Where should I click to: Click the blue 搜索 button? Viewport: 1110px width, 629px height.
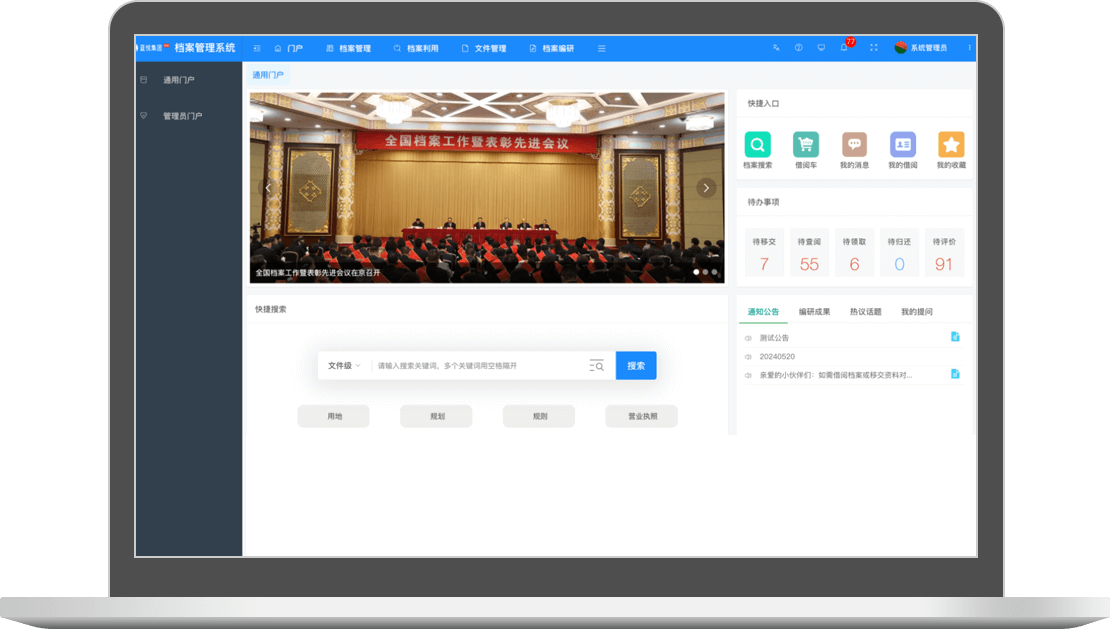636,366
